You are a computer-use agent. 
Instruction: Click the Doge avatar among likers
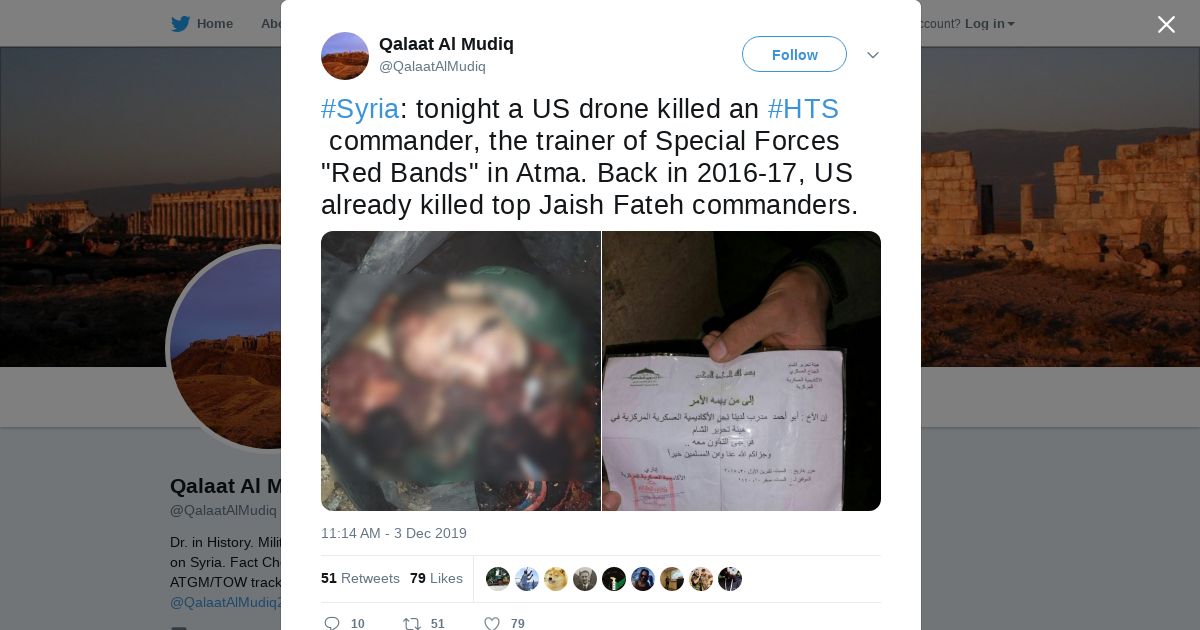tap(556, 579)
